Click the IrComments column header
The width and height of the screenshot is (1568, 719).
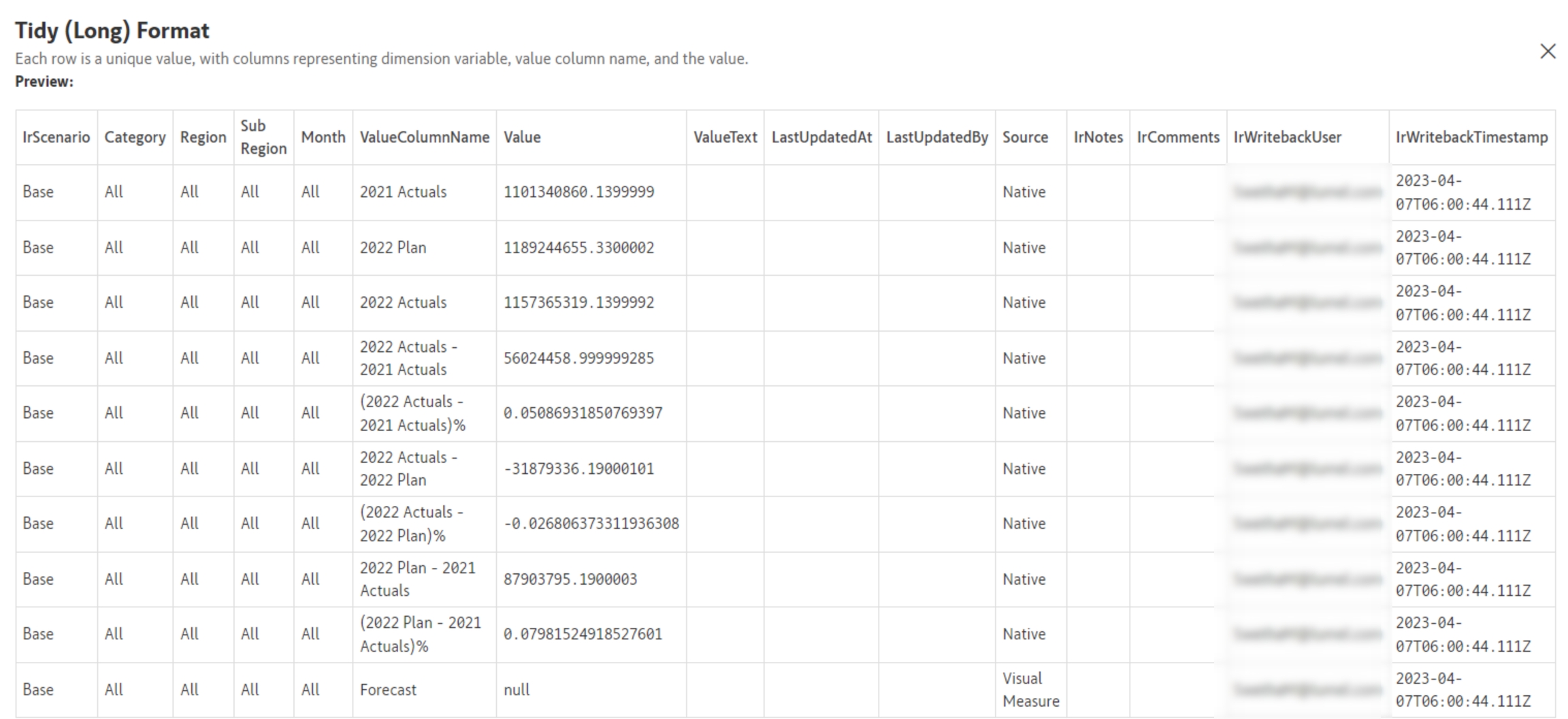click(x=1177, y=138)
